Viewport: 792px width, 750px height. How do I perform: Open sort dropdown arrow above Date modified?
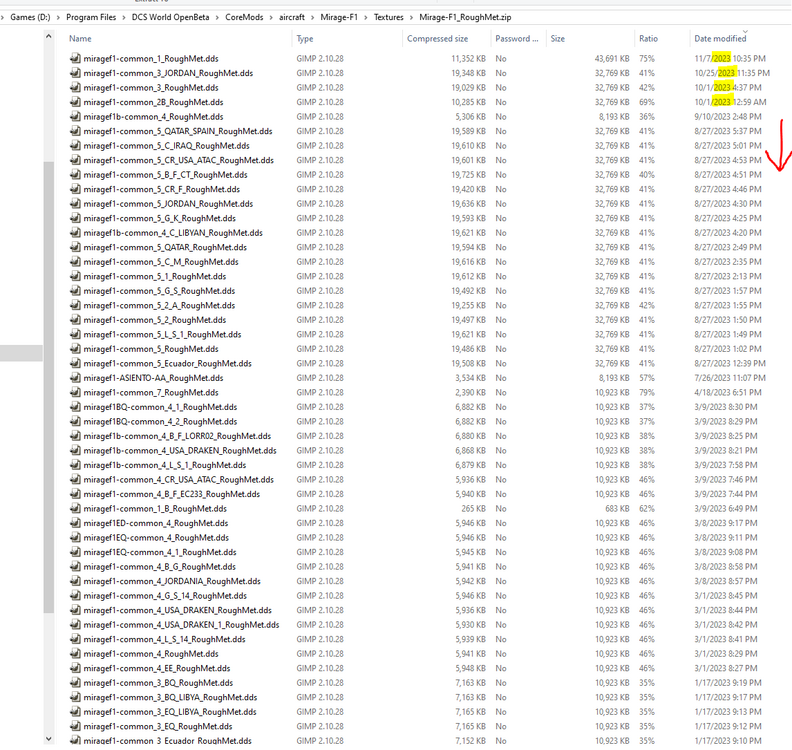coord(745,31)
